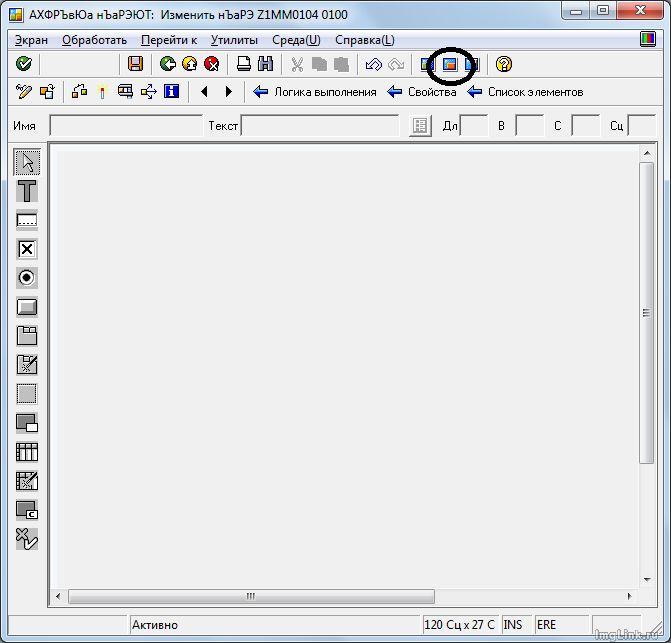Viewport: 671px width, 643px height.
Task: Select the Text field 'T' tool
Action: click(x=27, y=191)
